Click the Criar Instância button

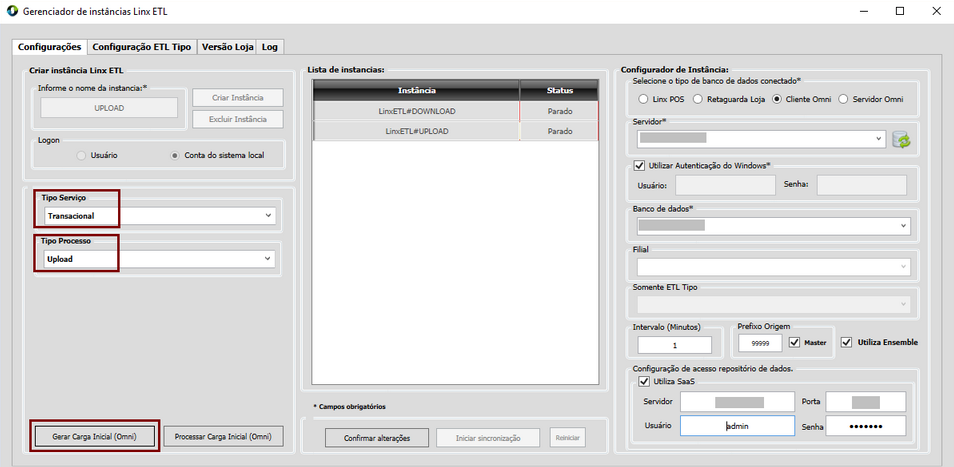(238, 98)
